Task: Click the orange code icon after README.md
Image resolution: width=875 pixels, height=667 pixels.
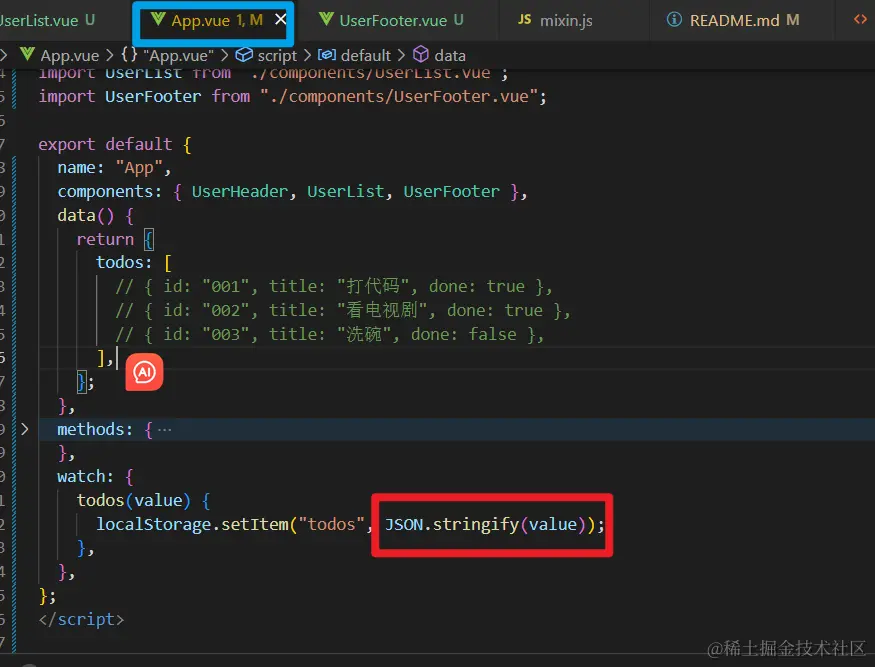Action: [x=860, y=20]
